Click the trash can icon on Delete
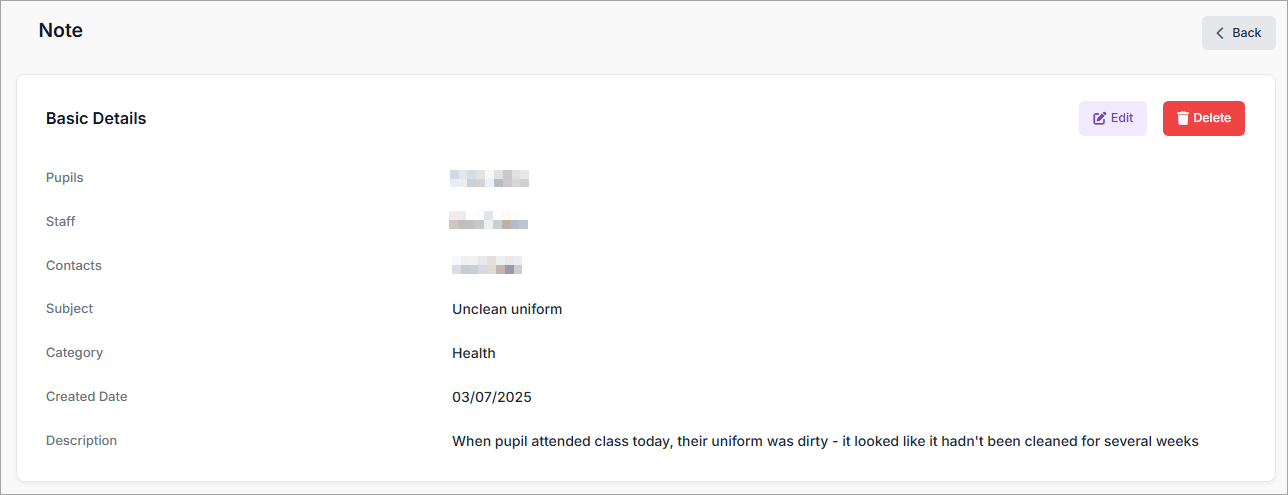 (1183, 118)
